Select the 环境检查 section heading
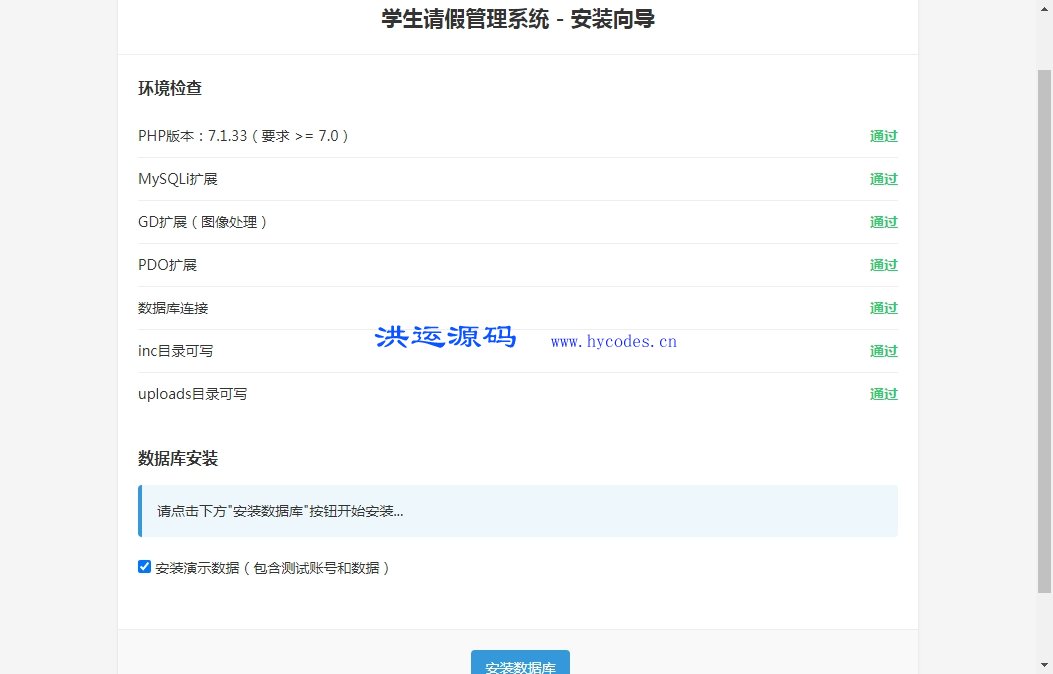Image resolution: width=1053 pixels, height=674 pixels. tap(169, 88)
